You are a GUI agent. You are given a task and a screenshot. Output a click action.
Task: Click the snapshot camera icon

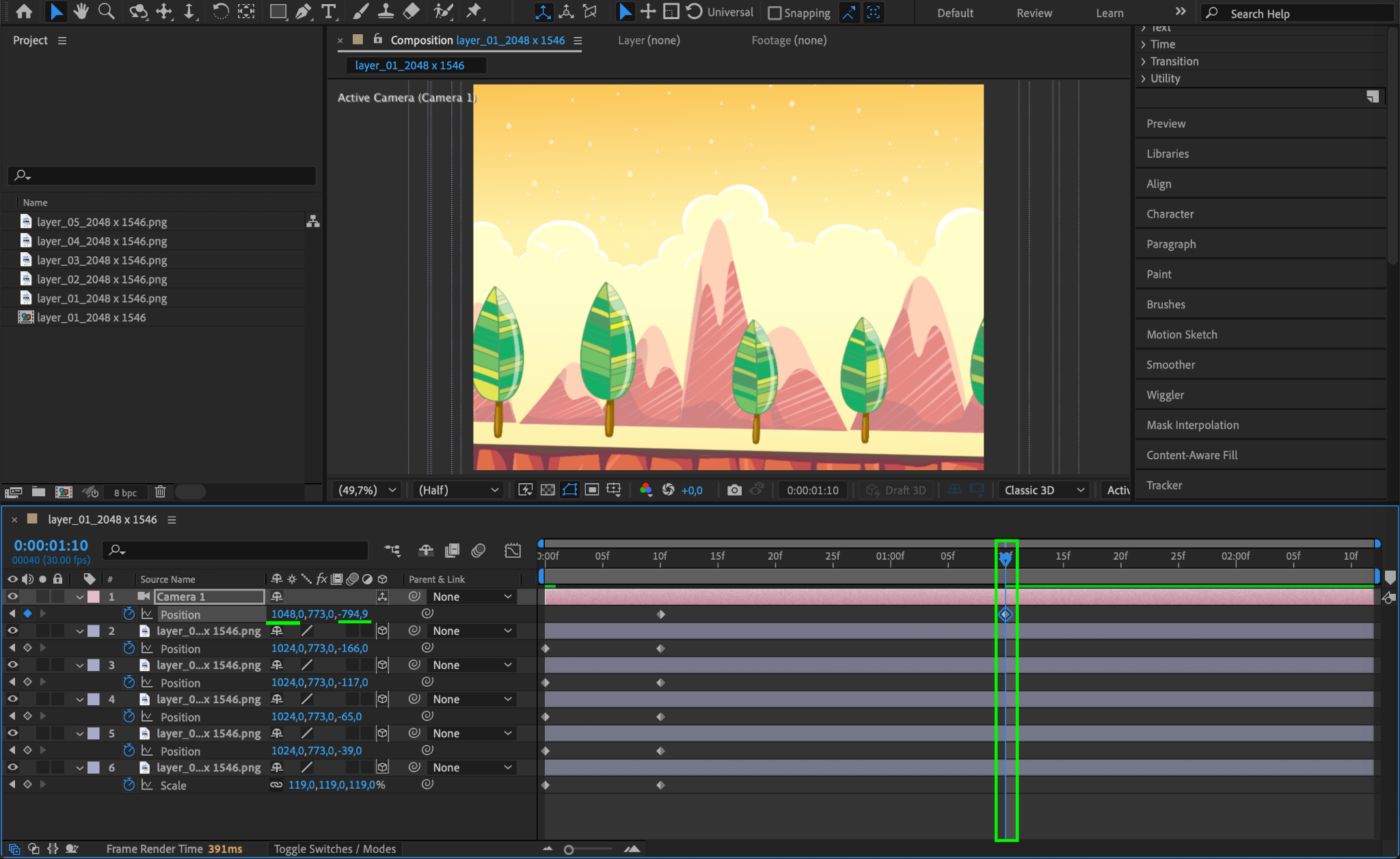[734, 490]
